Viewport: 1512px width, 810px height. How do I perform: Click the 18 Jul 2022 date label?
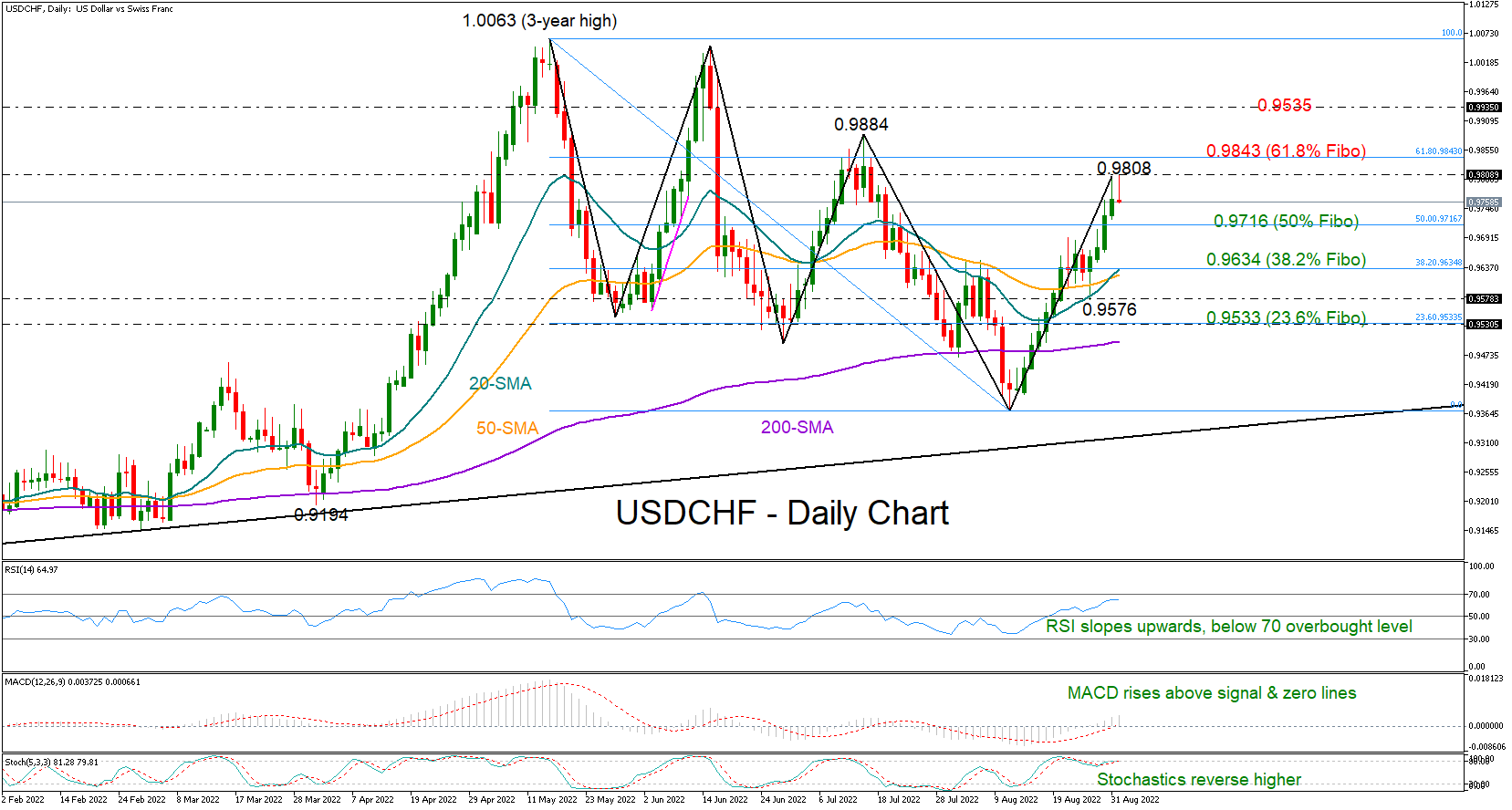click(x=899, y=799)
